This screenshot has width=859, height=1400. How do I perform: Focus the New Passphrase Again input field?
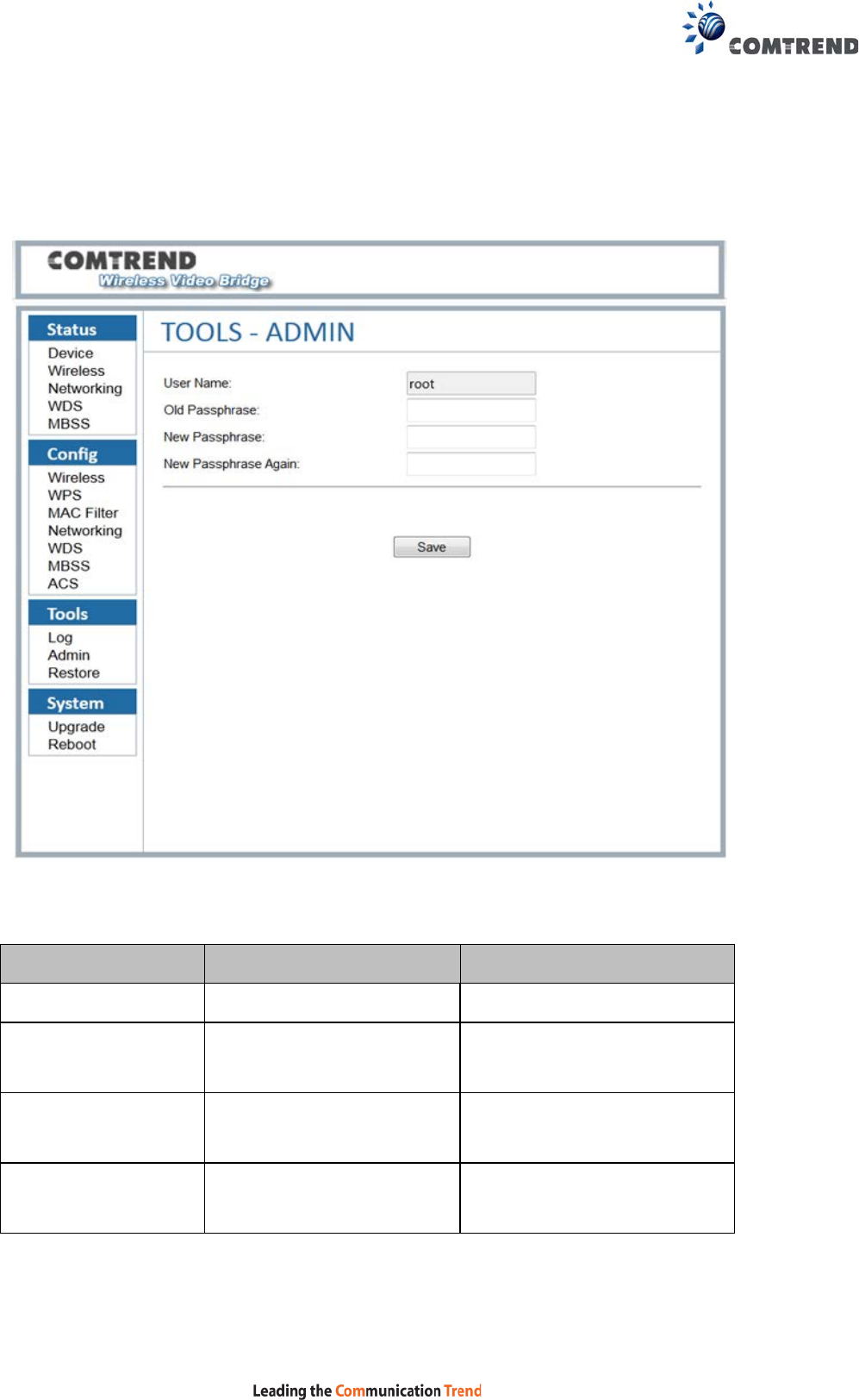point(471,464)
